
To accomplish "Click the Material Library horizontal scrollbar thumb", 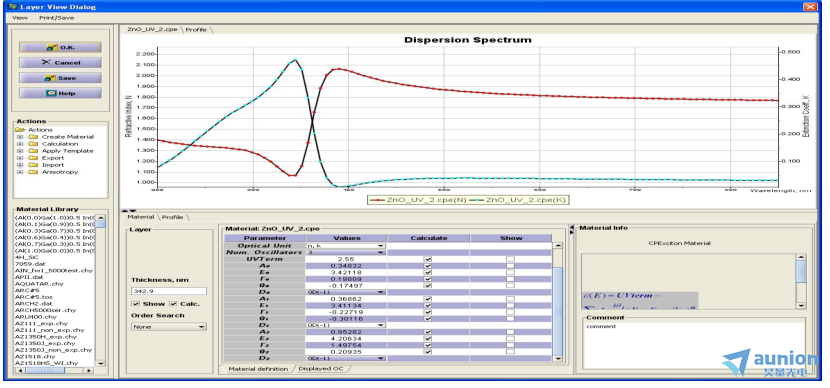I will (x=45, y=371).
